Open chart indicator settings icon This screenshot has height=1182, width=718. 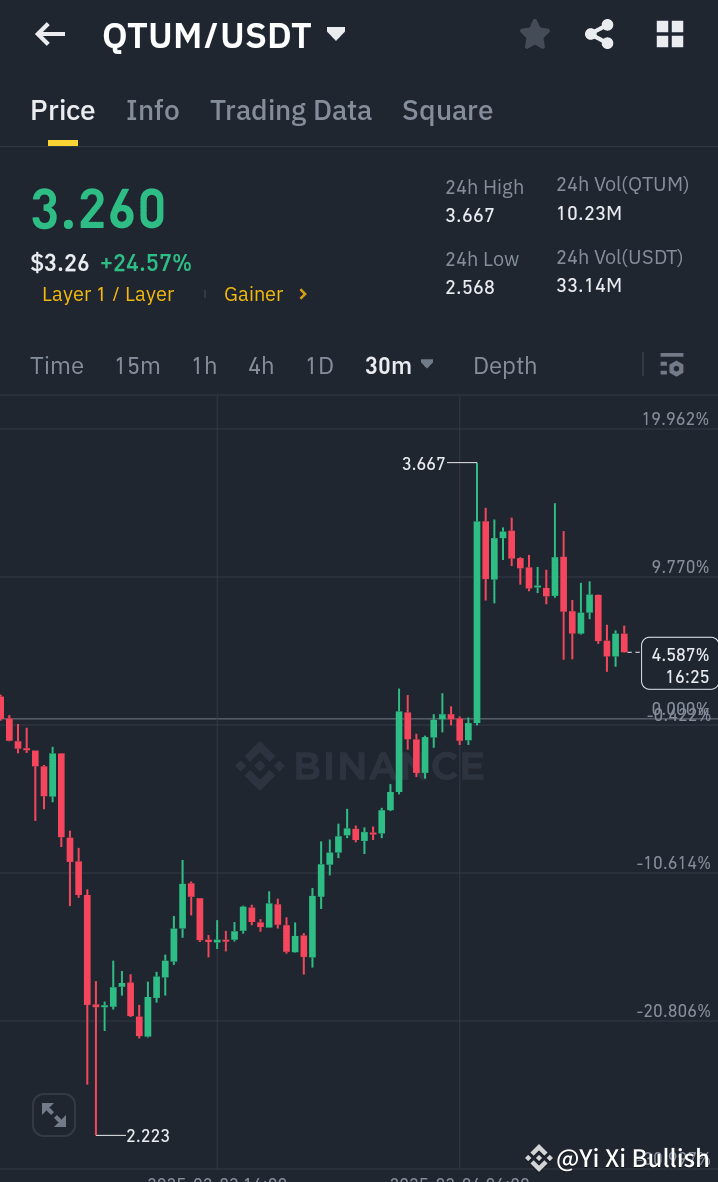(671, 365)
